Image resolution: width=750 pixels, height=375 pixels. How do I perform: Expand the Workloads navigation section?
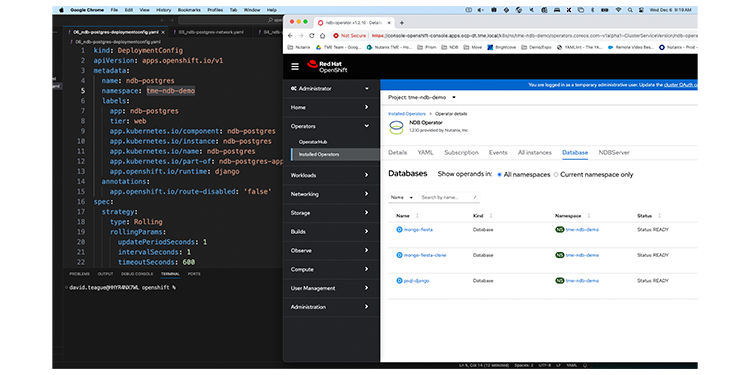330,175
